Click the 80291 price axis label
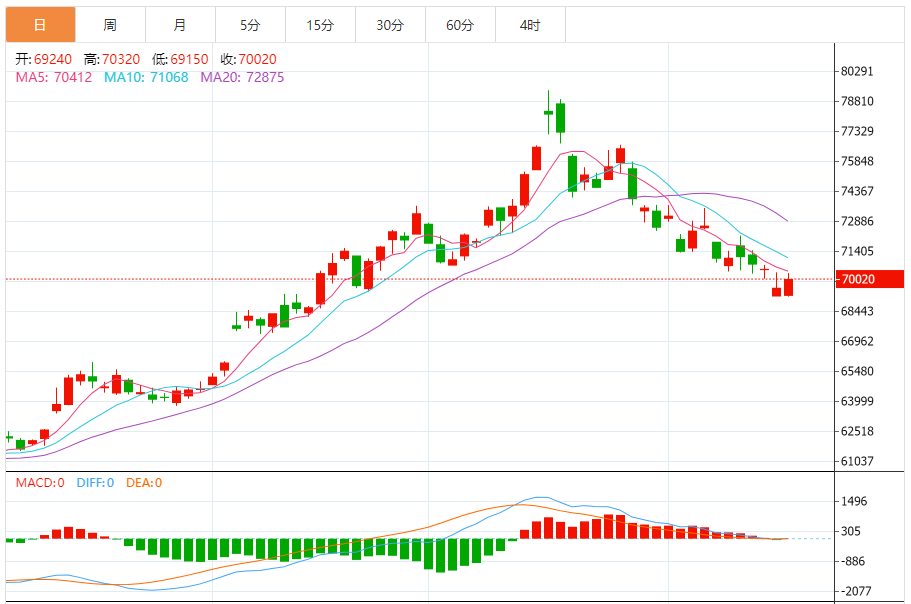Image resolution: width=911 pixels, height=604 pixels. click(858, 71)
